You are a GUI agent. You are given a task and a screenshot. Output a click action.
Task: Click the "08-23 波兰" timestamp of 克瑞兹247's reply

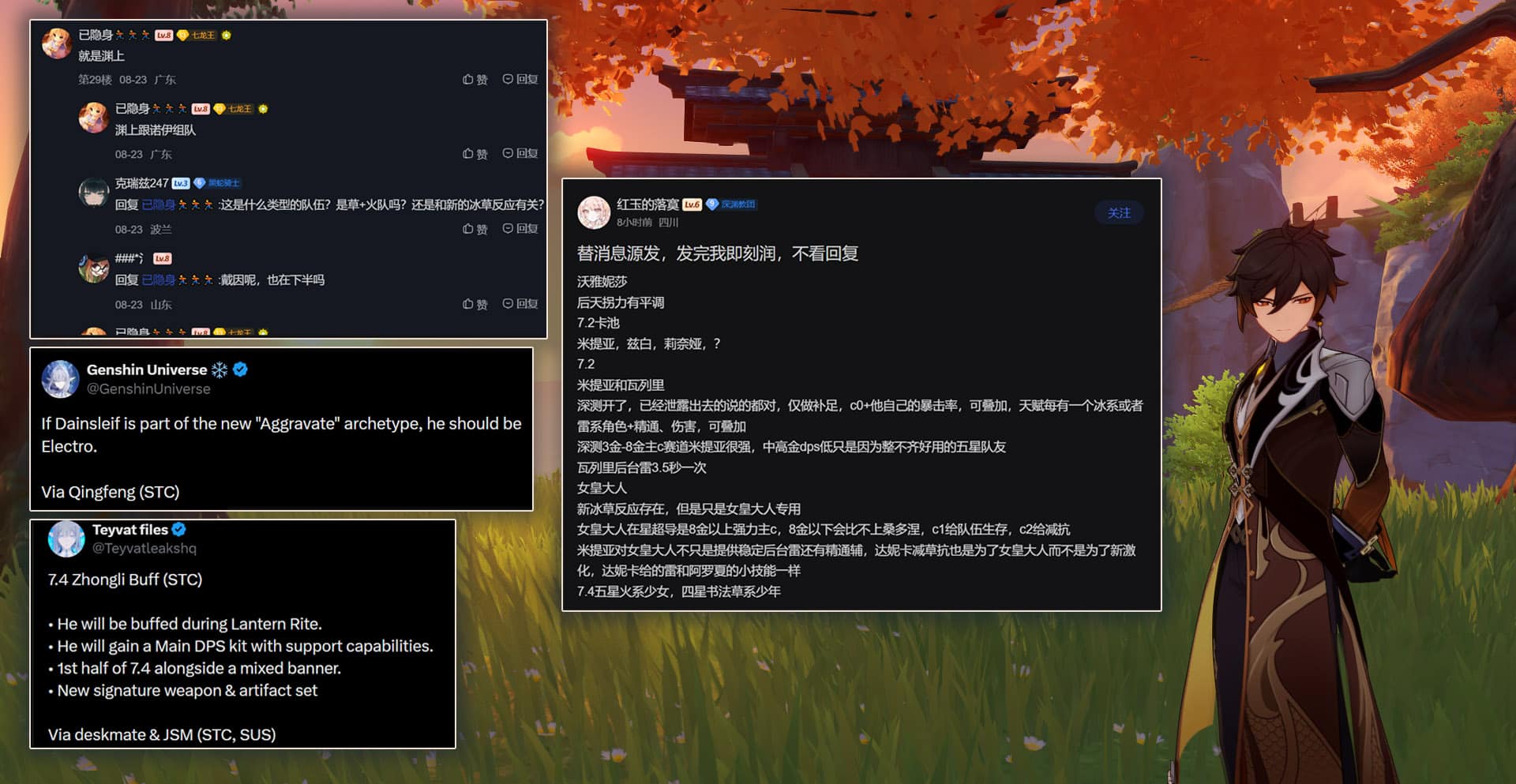143,230
